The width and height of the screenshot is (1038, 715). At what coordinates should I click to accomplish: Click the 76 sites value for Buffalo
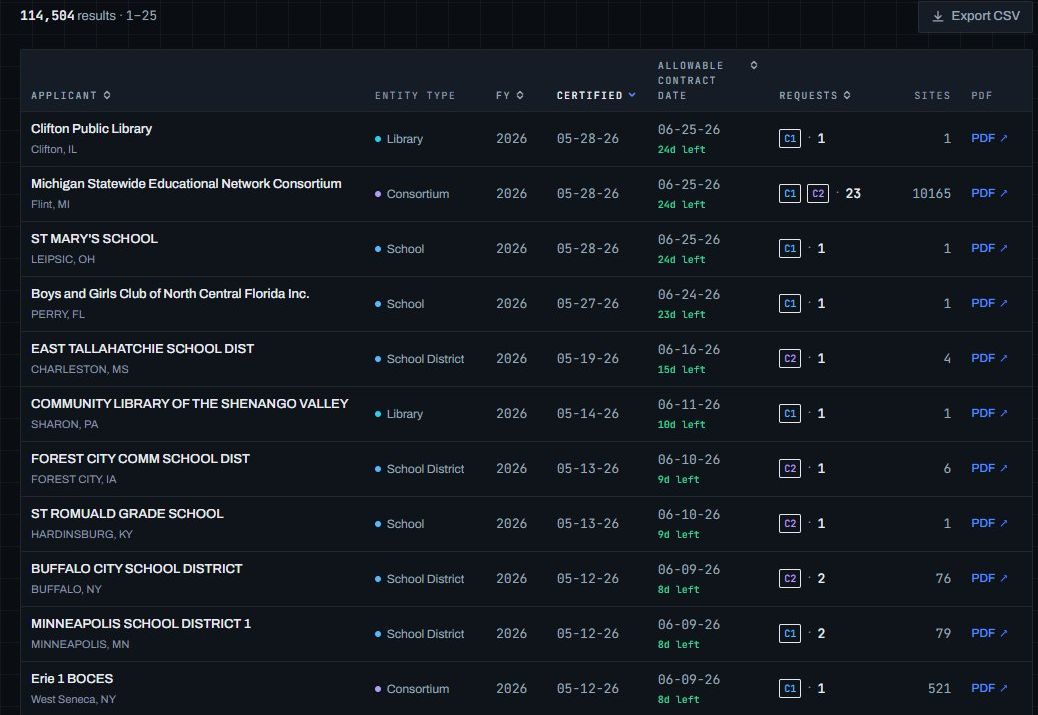click(x=943, y=579)
